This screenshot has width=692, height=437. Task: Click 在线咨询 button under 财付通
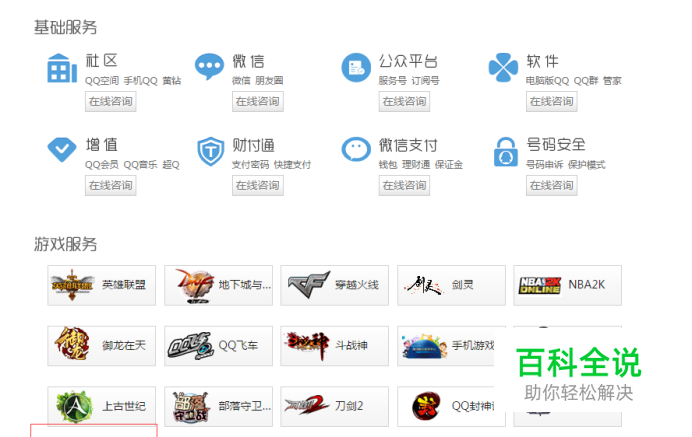(x=258, y=185)
